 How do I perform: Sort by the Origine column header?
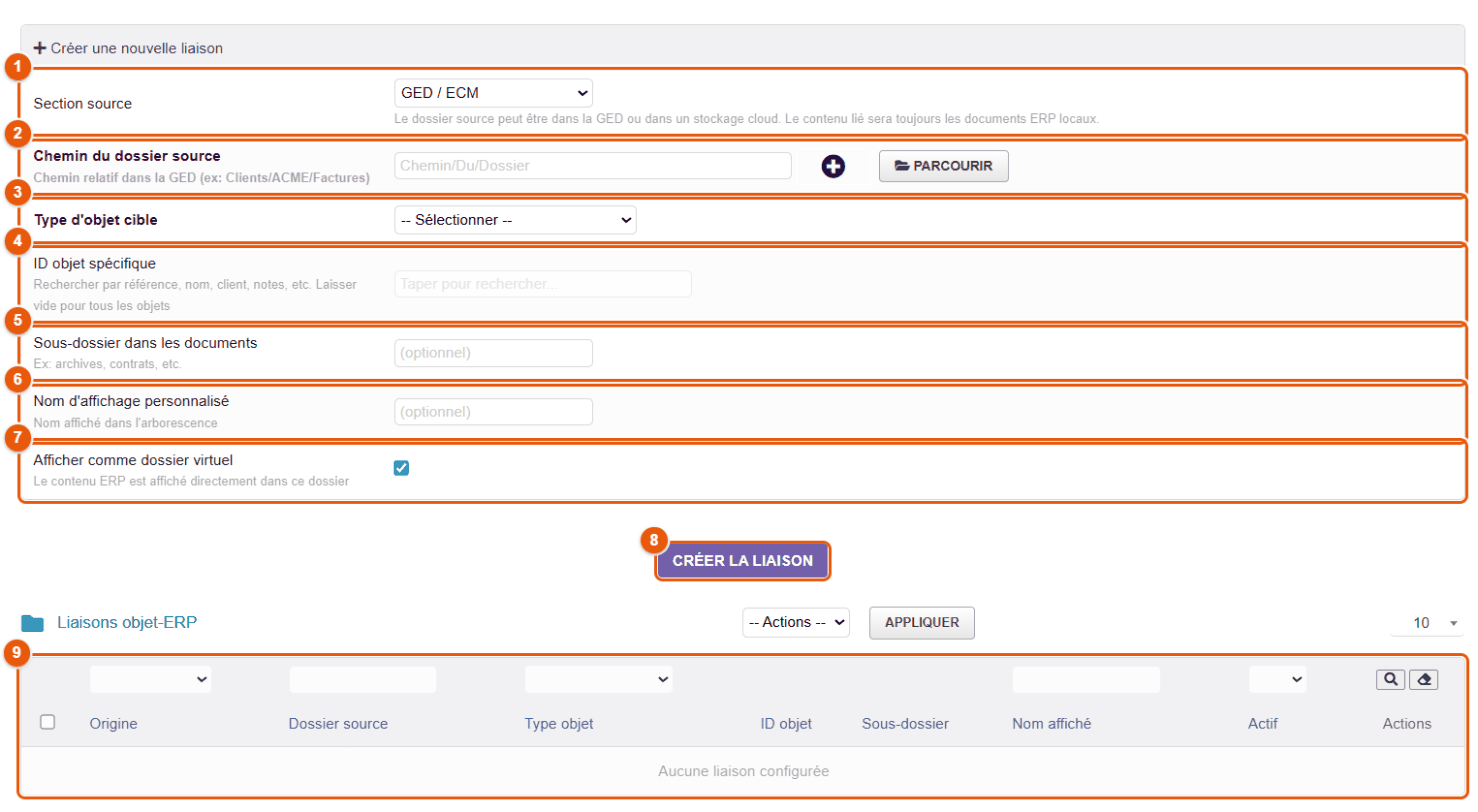tap(114, 723)
